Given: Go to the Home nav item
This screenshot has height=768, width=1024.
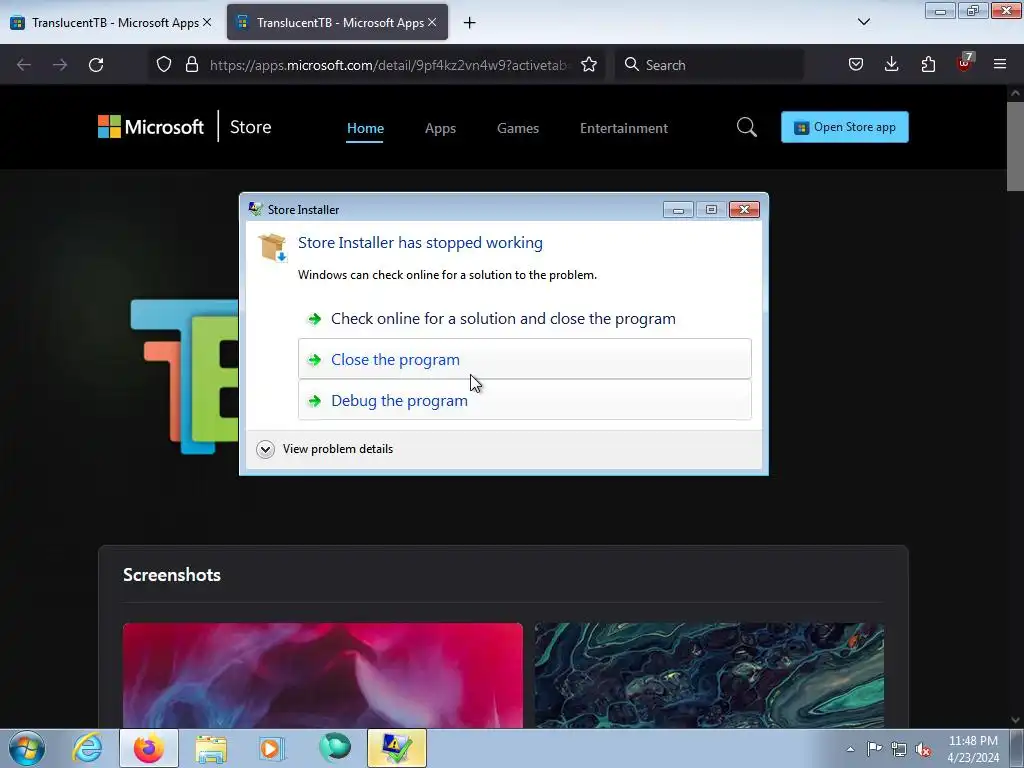Looking at the screenshot, I should tap(365, 128).
